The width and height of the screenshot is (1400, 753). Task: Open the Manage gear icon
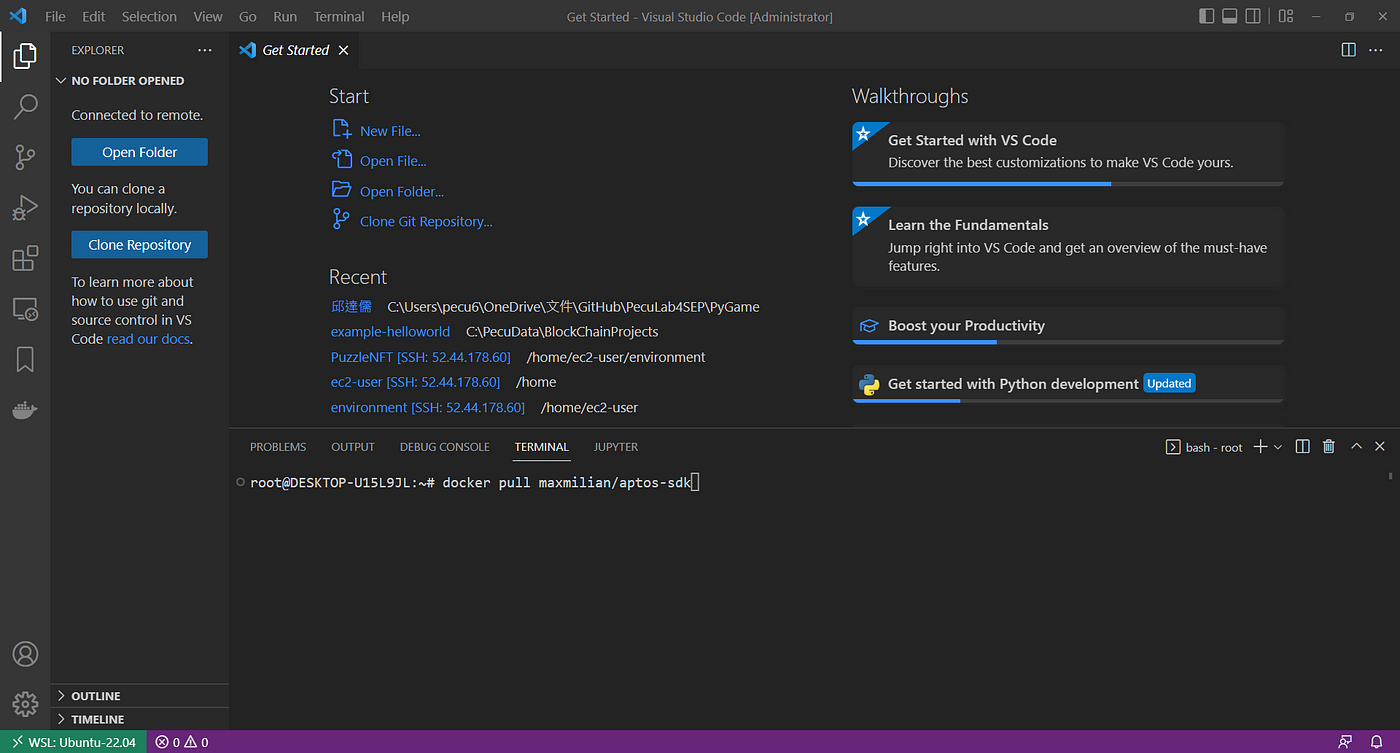(25, 703)
